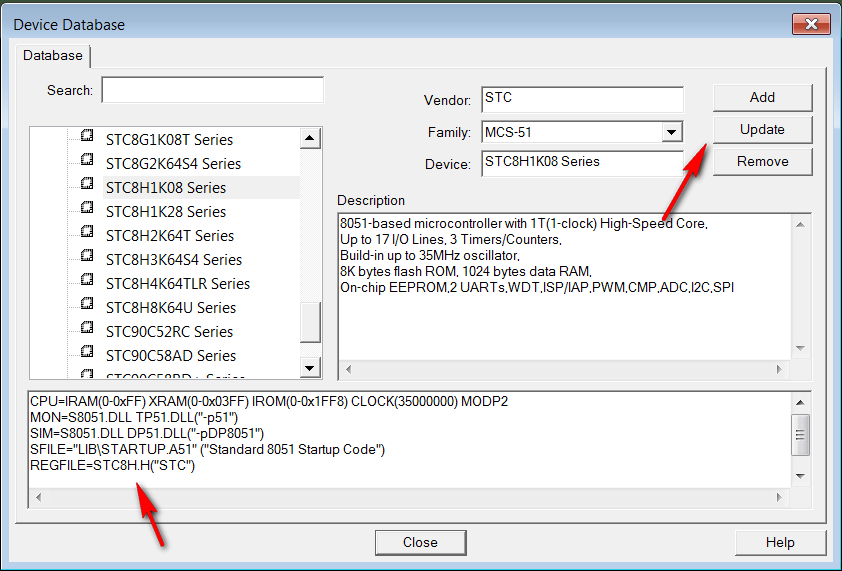Select STC8H1K08 Series in device list

click(166, 188)
